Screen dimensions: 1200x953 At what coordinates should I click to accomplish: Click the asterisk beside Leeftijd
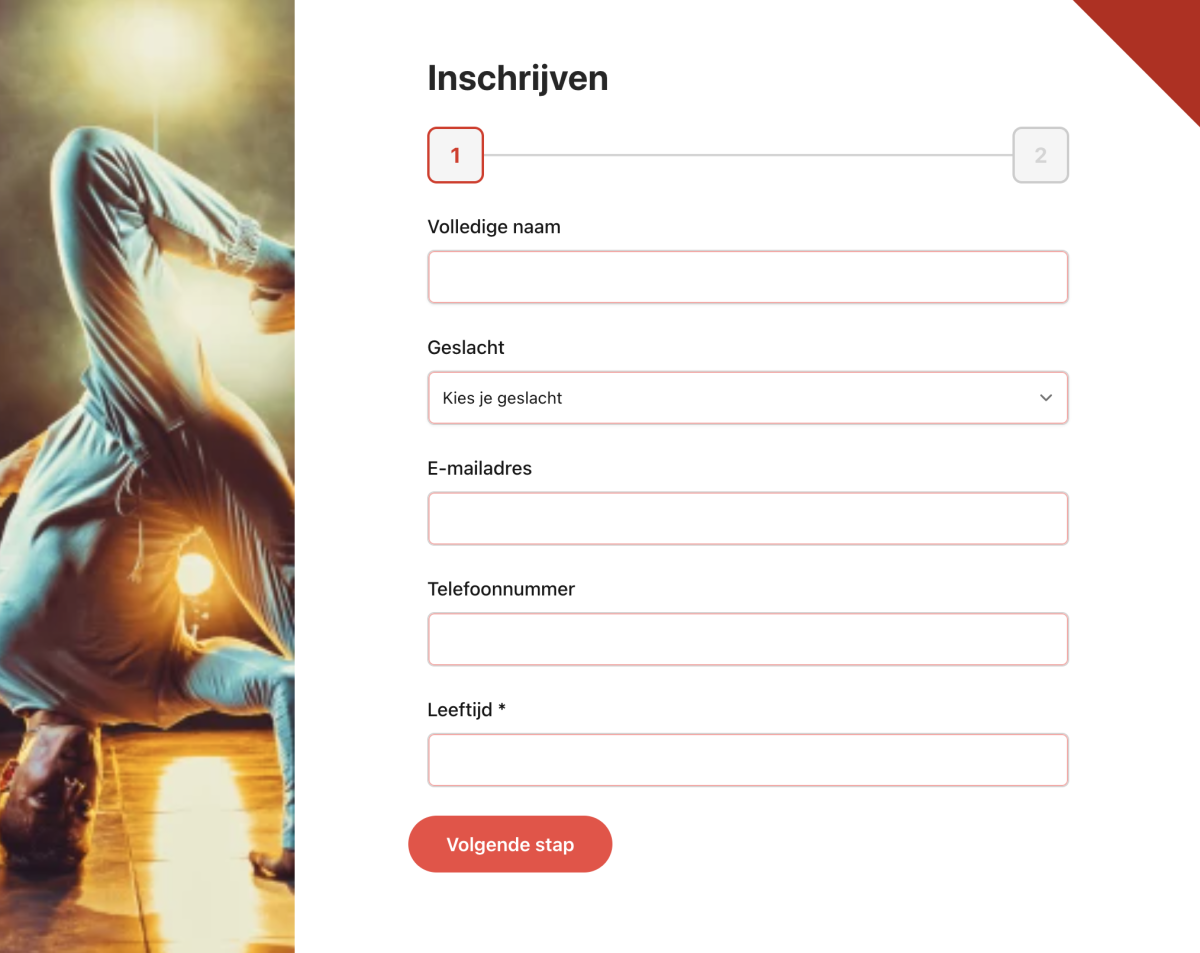click(x=502, y=708)
